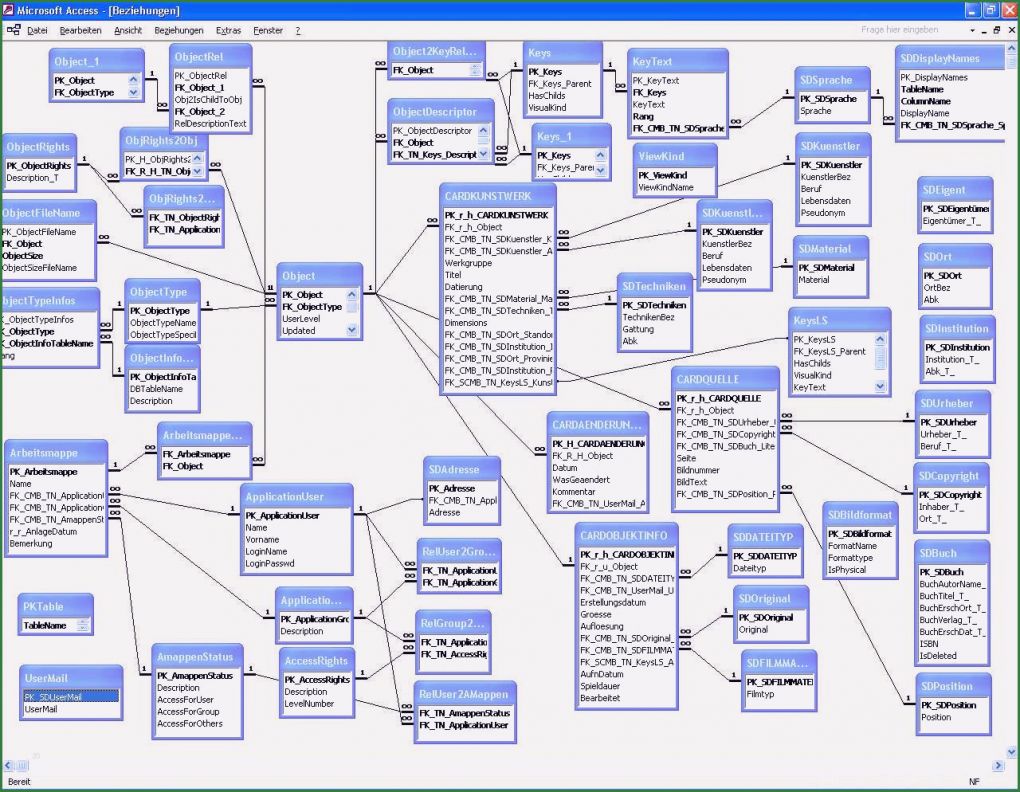Open the Beziehungen menu
This screenshot has height=792, width=1020.
[x=179, y=31]
